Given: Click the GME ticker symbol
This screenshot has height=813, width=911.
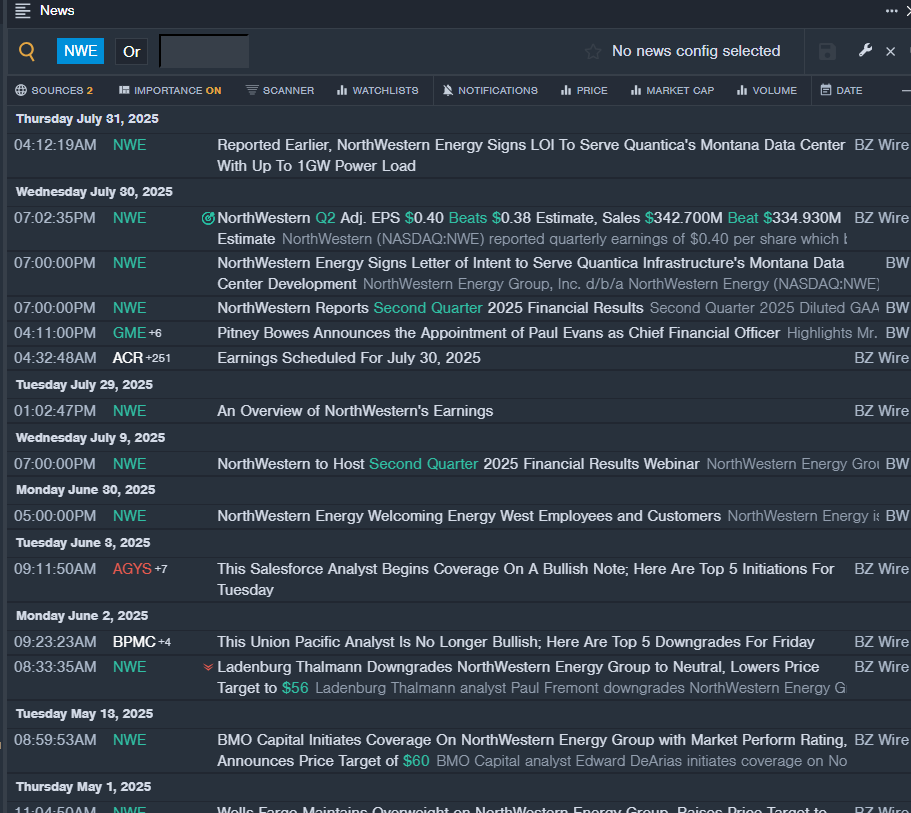Looking at the screenshot, I should (x=129, y=333).
